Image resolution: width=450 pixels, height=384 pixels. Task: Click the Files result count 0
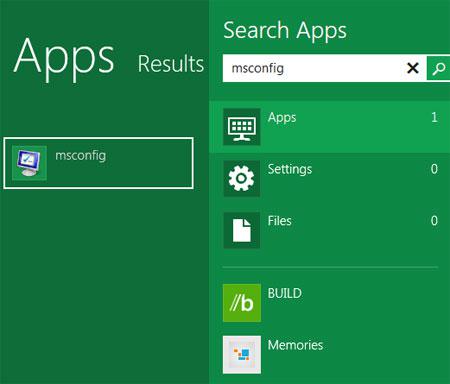point(434,221)
